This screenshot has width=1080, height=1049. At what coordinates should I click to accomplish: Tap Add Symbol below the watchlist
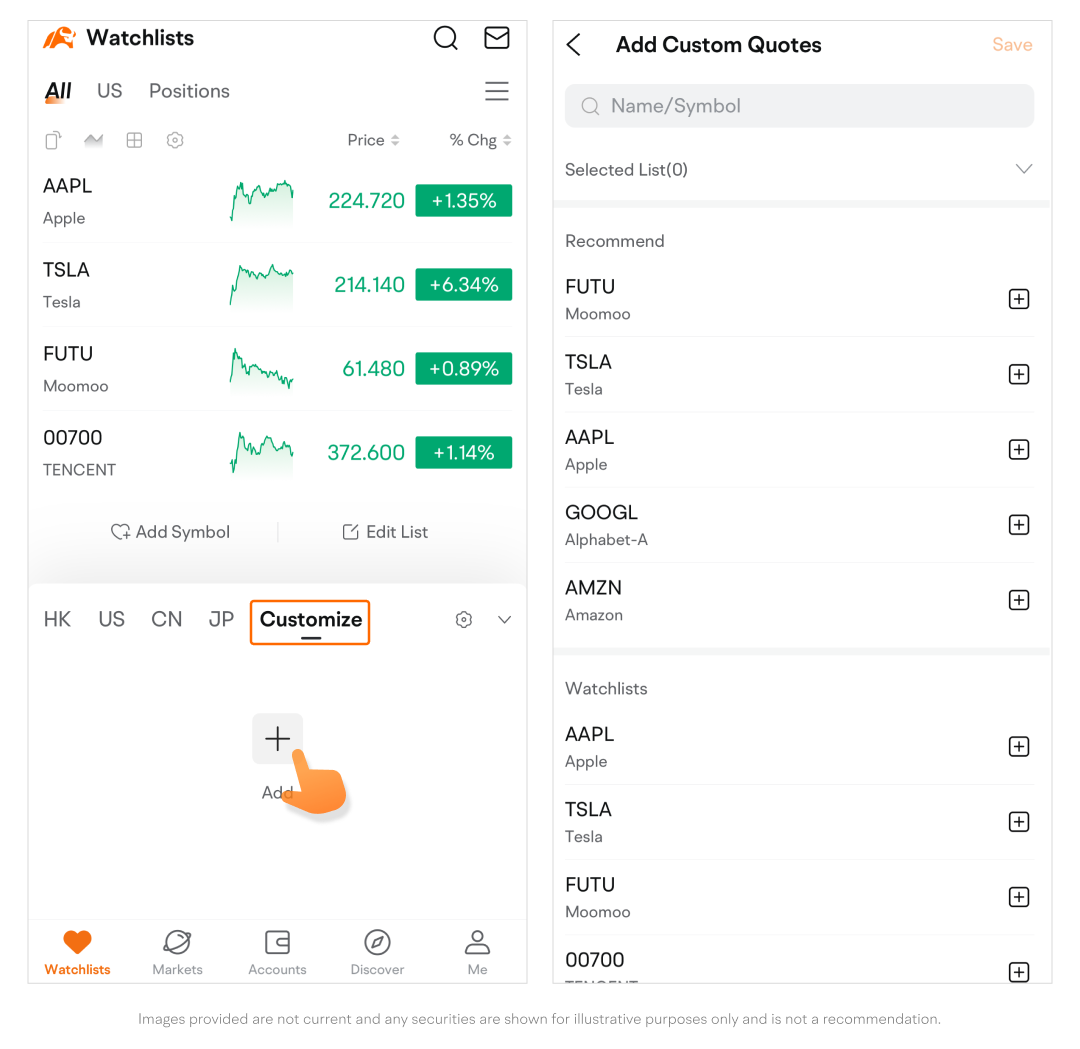click(171, 532)
